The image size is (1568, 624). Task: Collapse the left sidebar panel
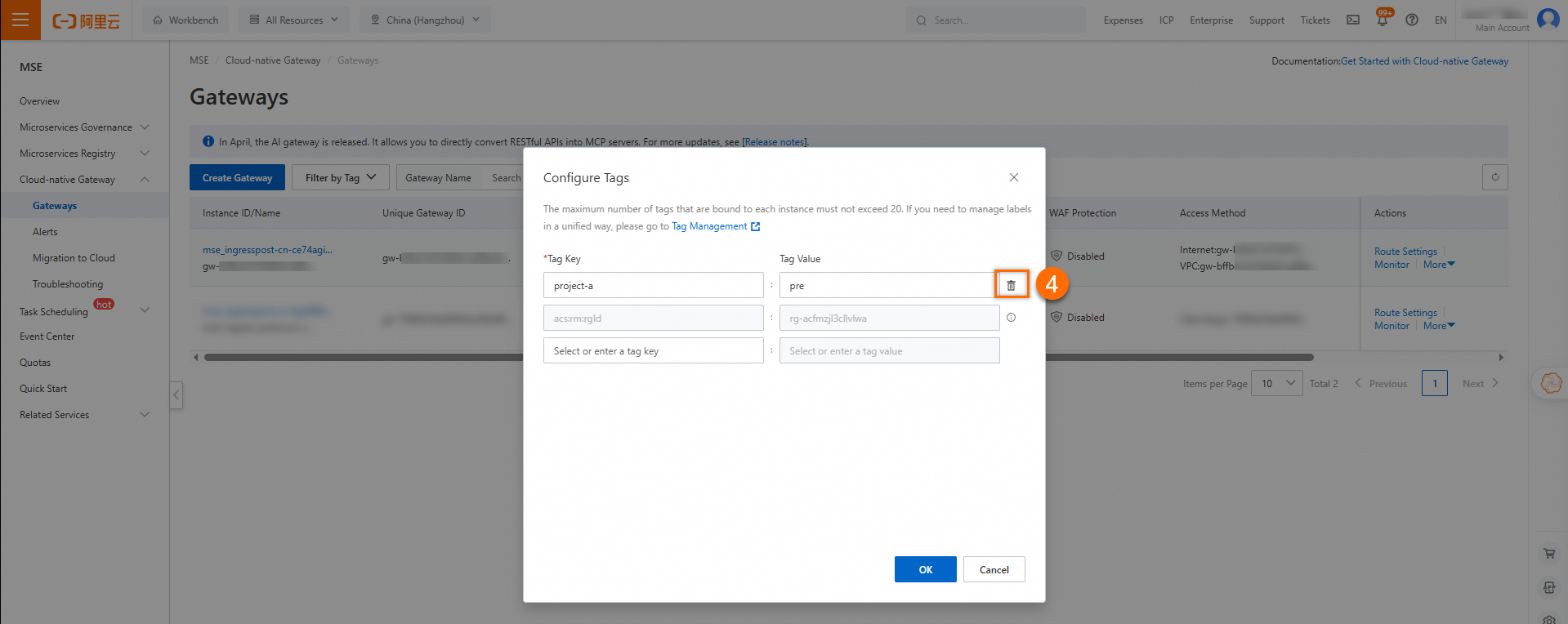pyautogui.click(x=176, y=395)
